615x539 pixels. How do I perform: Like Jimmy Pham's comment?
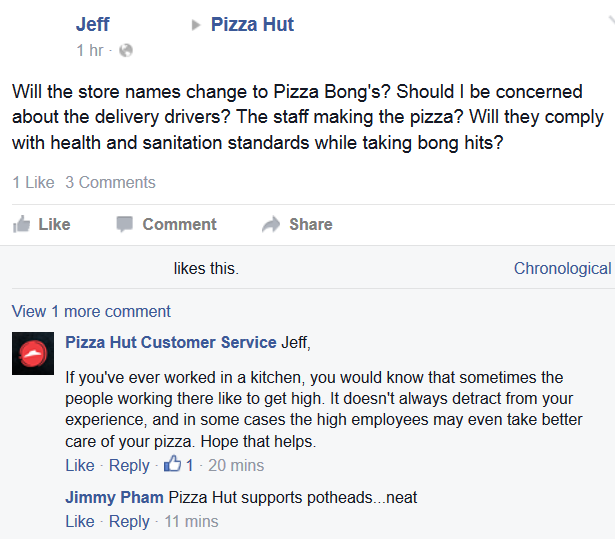(80, 522)
